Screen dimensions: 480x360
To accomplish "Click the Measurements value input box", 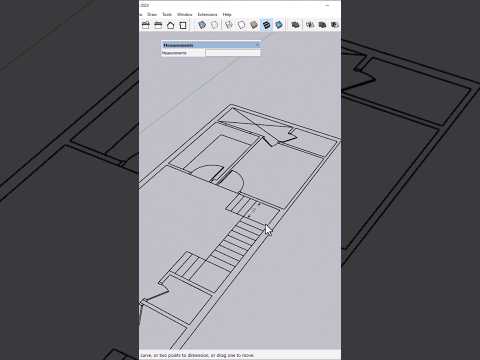I will tap(233, 53).
